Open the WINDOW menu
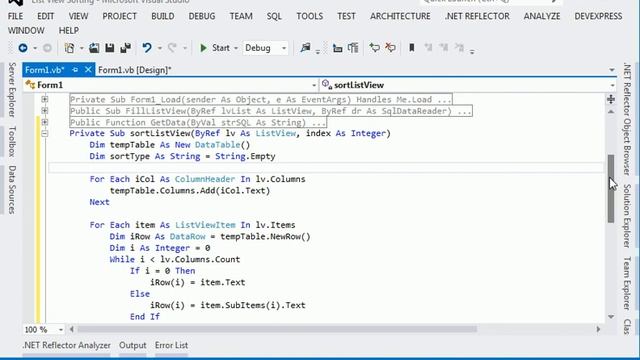640x360 pixels. tap(26, 31)
